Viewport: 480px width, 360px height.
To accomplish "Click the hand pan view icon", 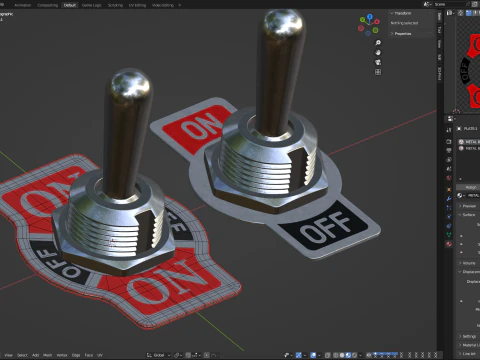I will pos(378,52).
